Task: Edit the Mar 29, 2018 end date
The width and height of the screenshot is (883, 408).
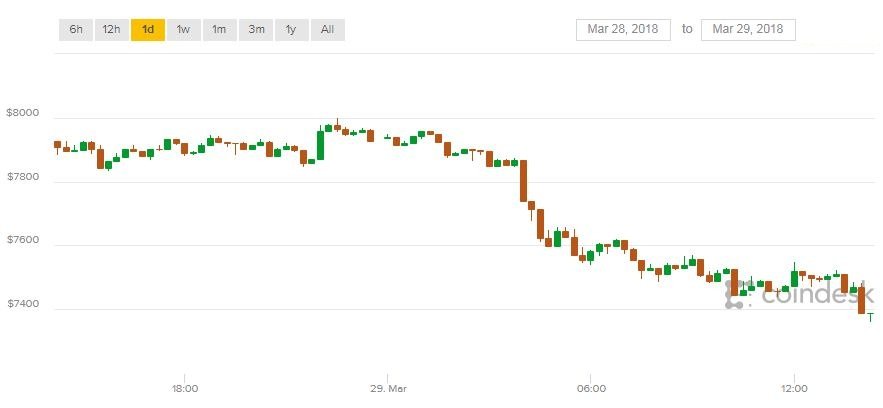Action: click(748, 29)
